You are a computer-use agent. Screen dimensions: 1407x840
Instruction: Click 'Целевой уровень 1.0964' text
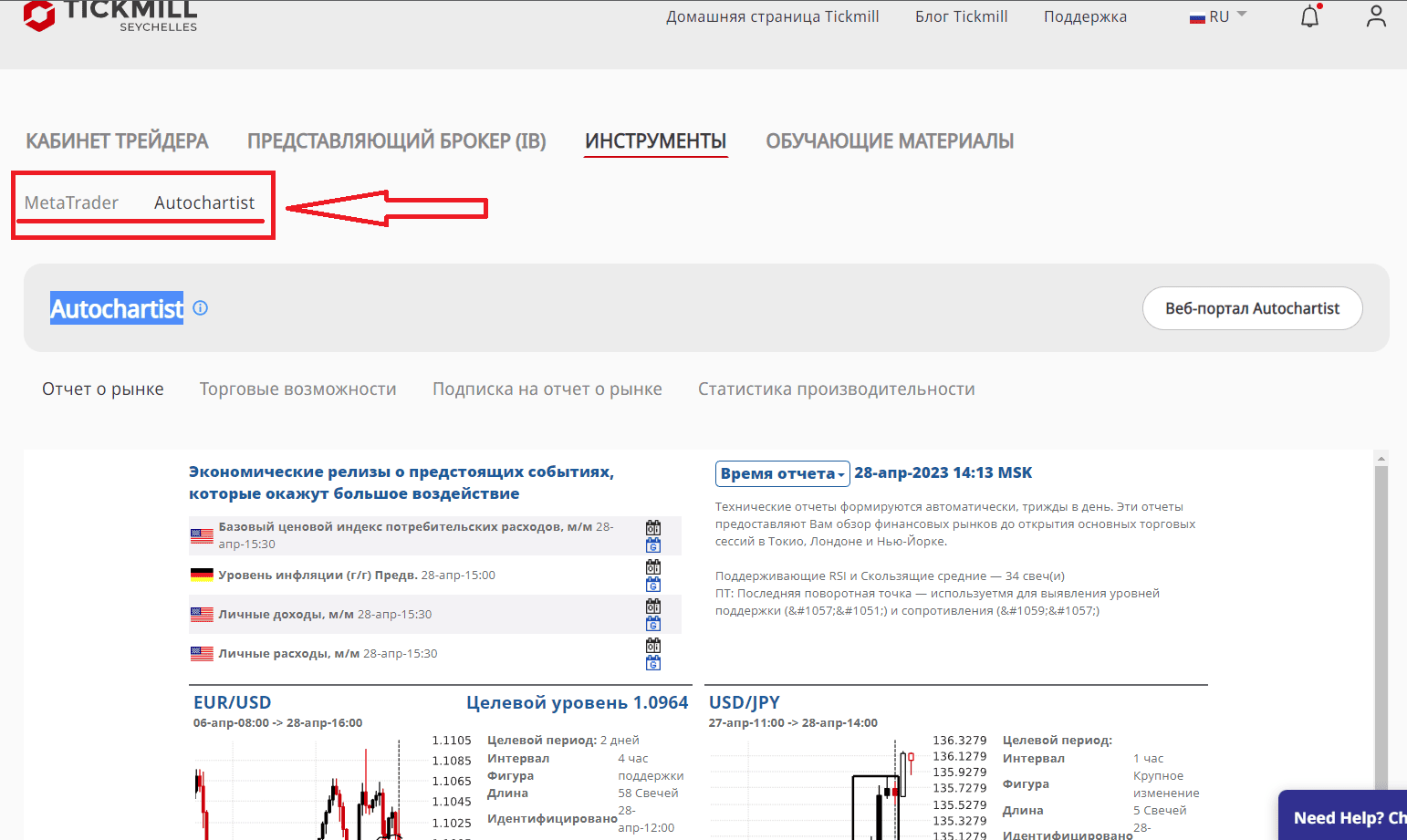point(578,702)
